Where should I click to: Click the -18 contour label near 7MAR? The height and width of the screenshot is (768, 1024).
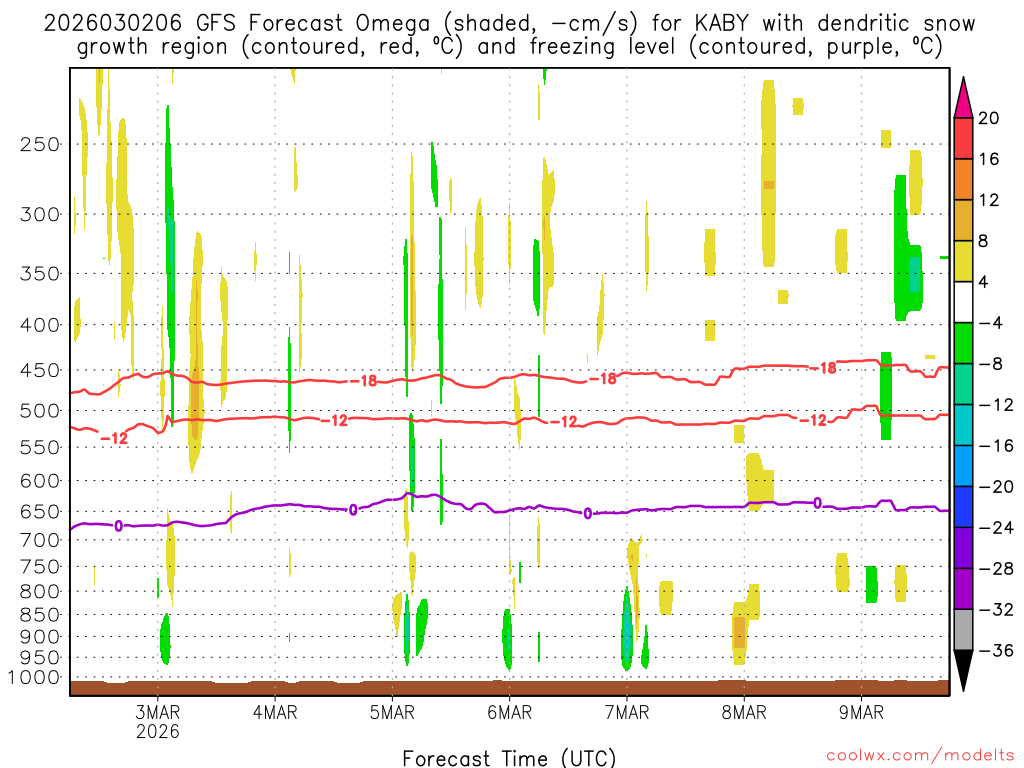tap(603, 378)
